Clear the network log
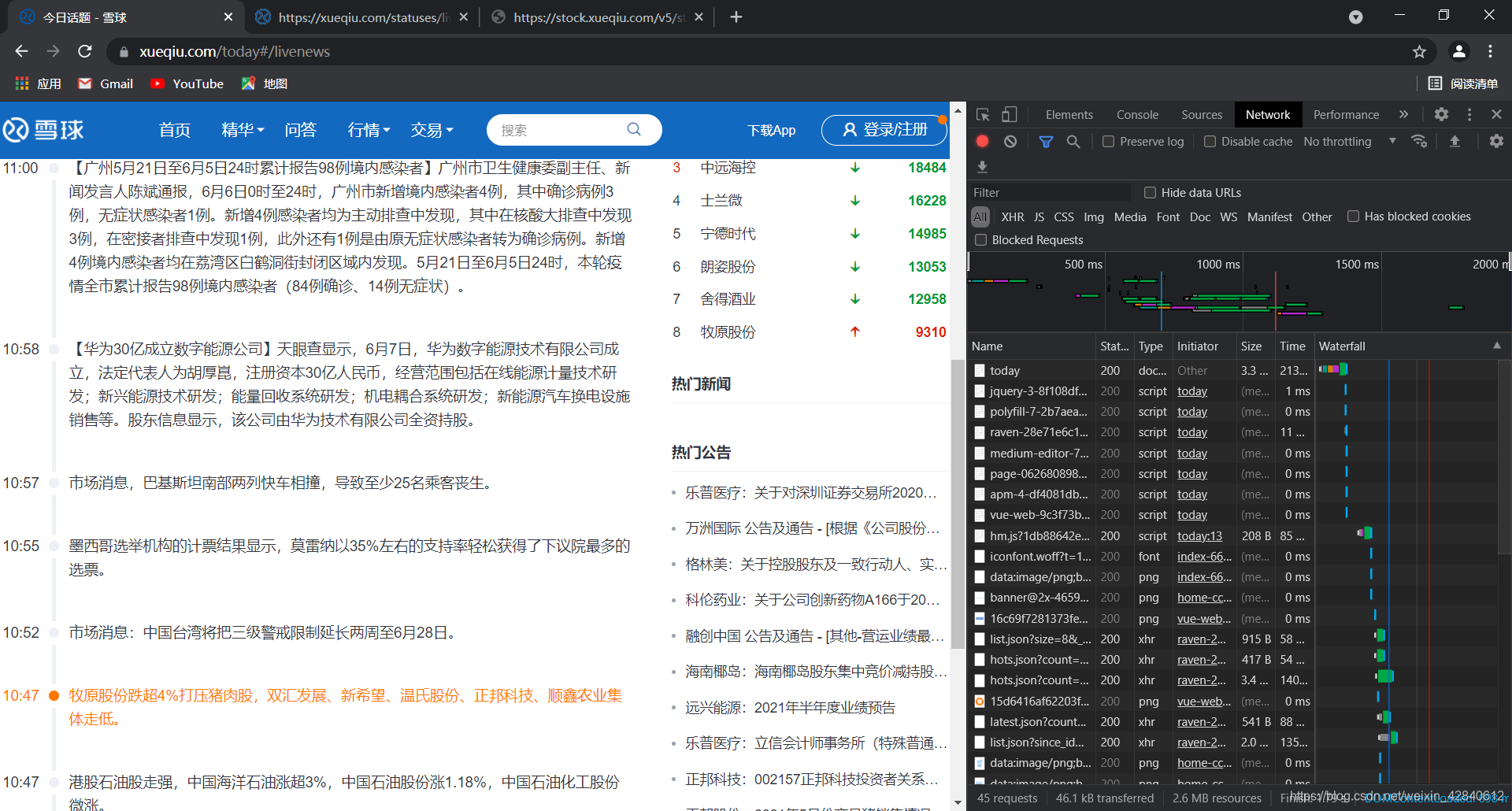 pos(1010,142)
